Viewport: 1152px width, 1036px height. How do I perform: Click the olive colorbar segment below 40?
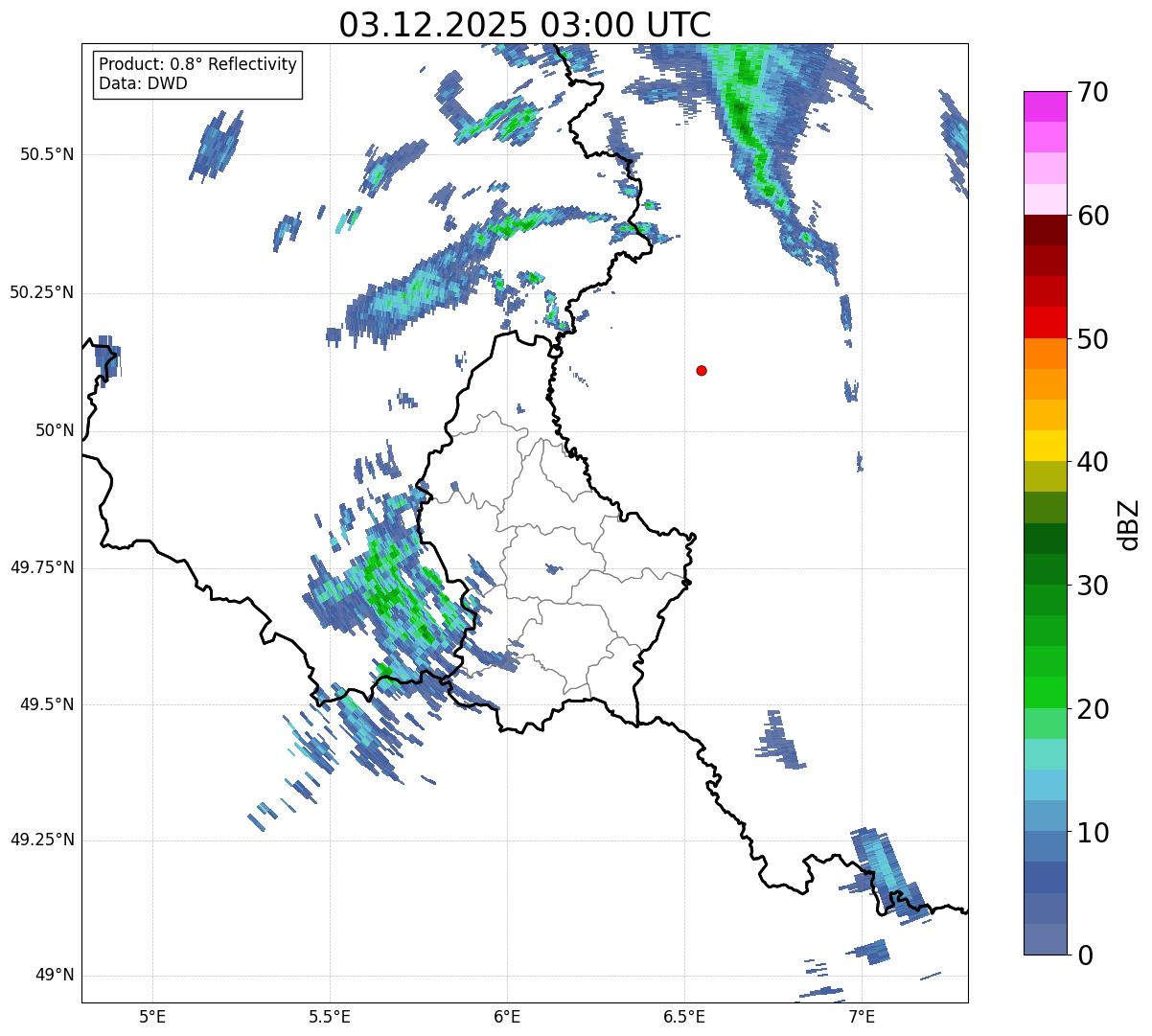click(1045, 477)
